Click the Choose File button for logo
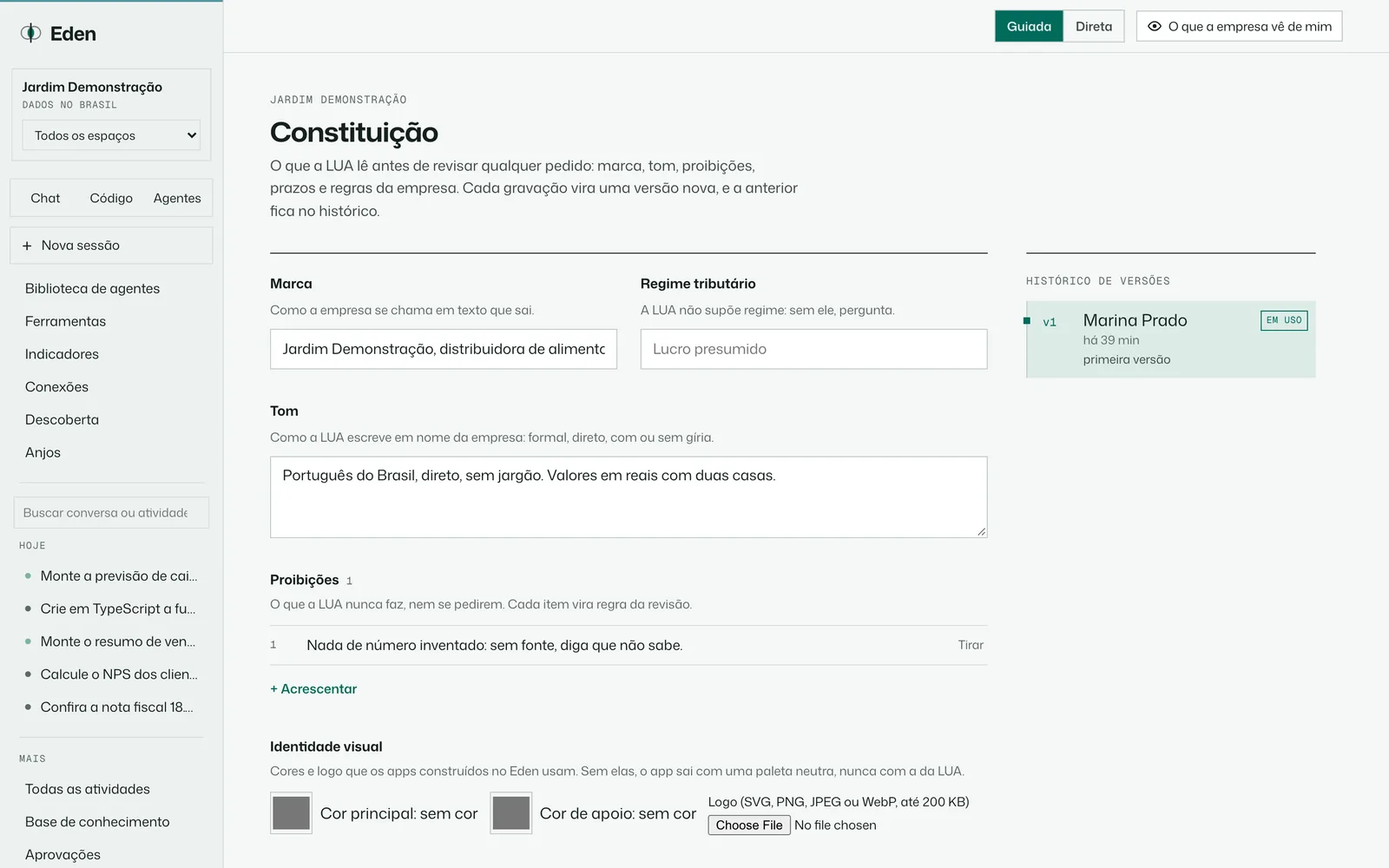This screenshot has width=1389, height=868. click(749, 825)
